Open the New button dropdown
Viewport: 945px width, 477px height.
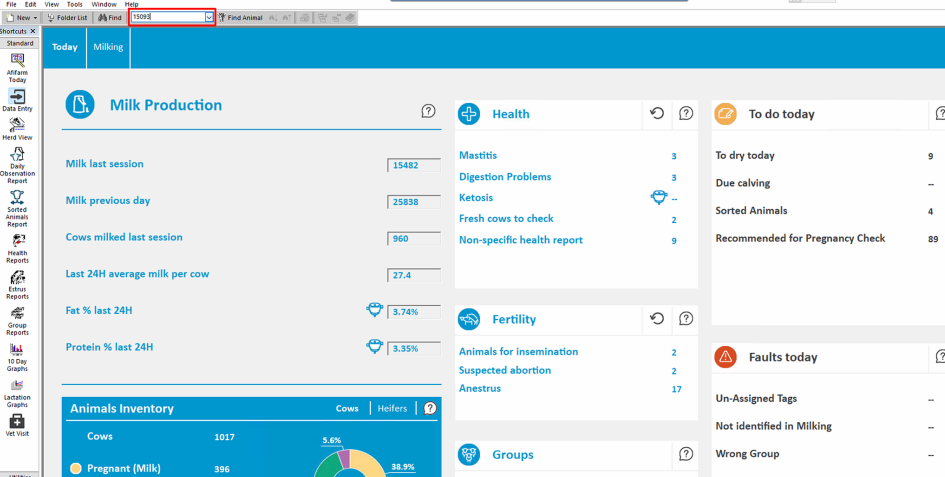(x=36, y=17)
